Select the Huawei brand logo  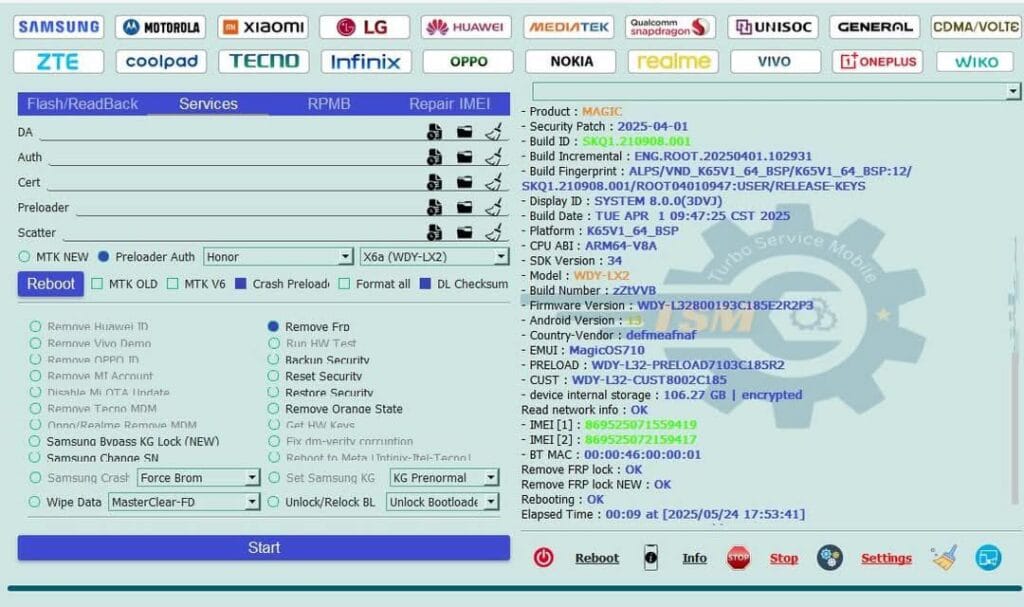coord(466,27)
